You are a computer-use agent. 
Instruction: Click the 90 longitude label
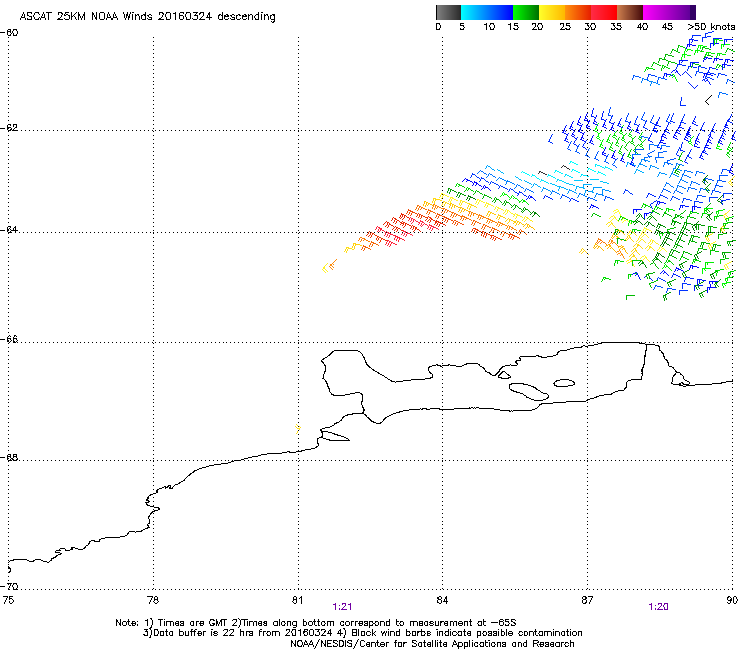pos(732,600)
